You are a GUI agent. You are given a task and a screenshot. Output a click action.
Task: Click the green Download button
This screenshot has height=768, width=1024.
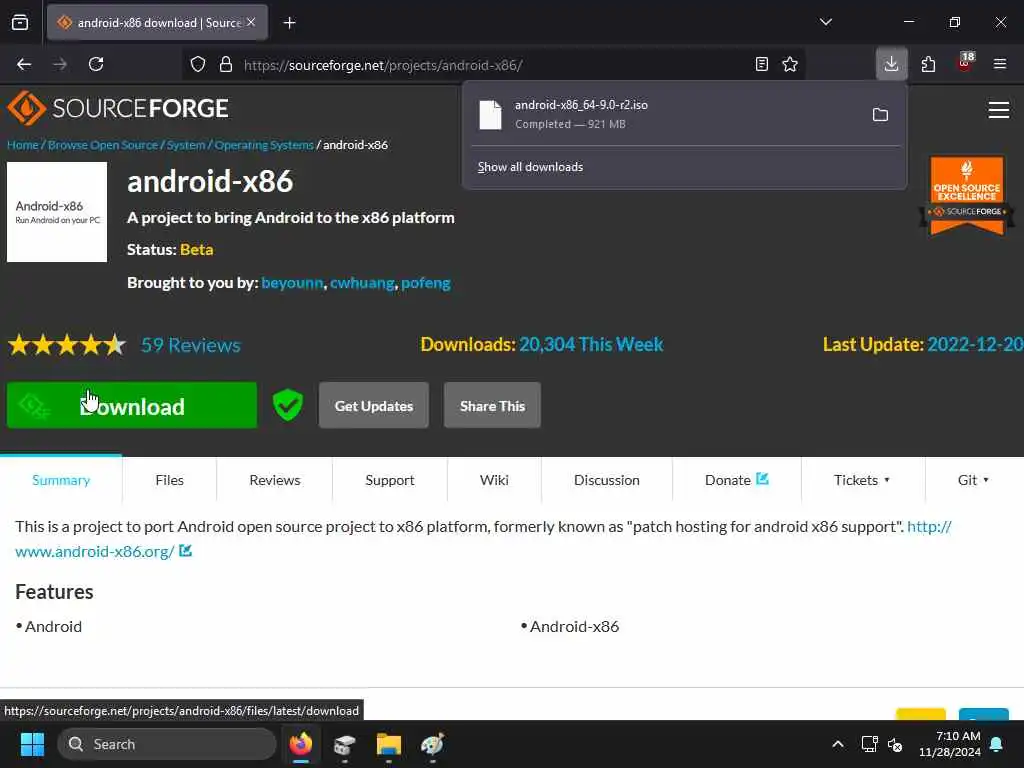[x=132, y=406]
